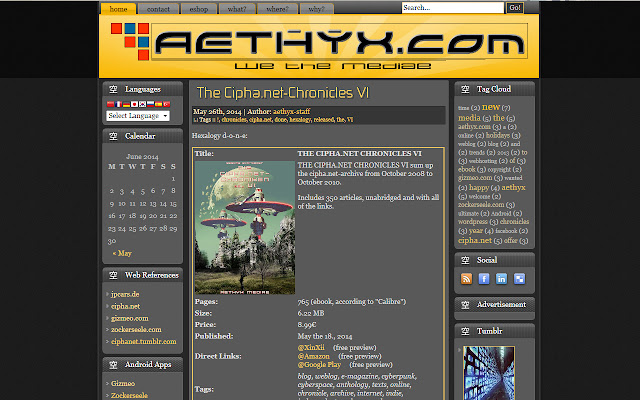Select the 'media' tag in Tag Cloud
This screenshot has height=400, width=640.
469,118
